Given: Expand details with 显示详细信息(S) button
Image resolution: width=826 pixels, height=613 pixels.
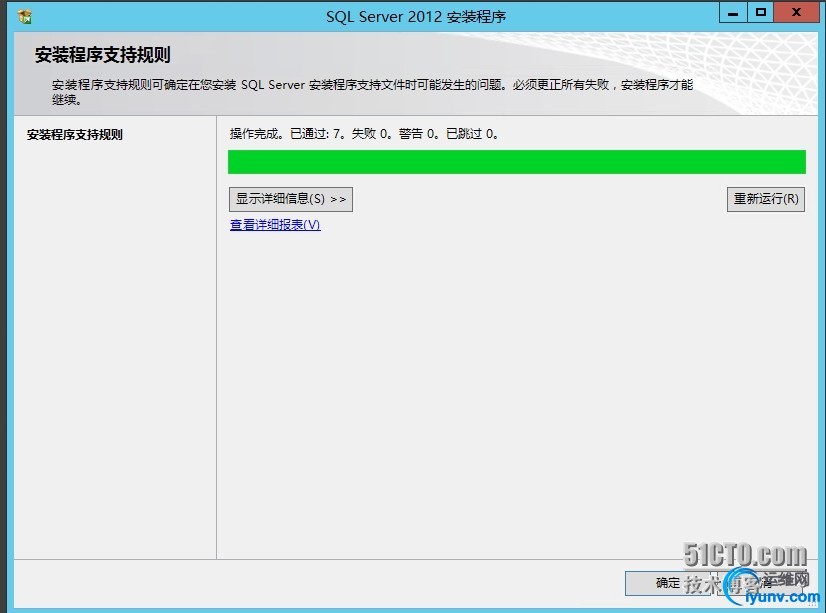Looking at the screenshot, I should 291,199.
